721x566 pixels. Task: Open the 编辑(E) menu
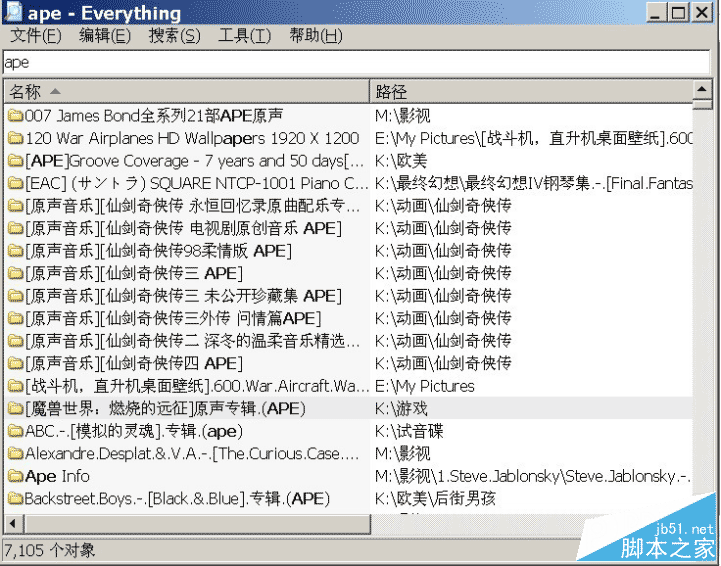coord(105,35)
